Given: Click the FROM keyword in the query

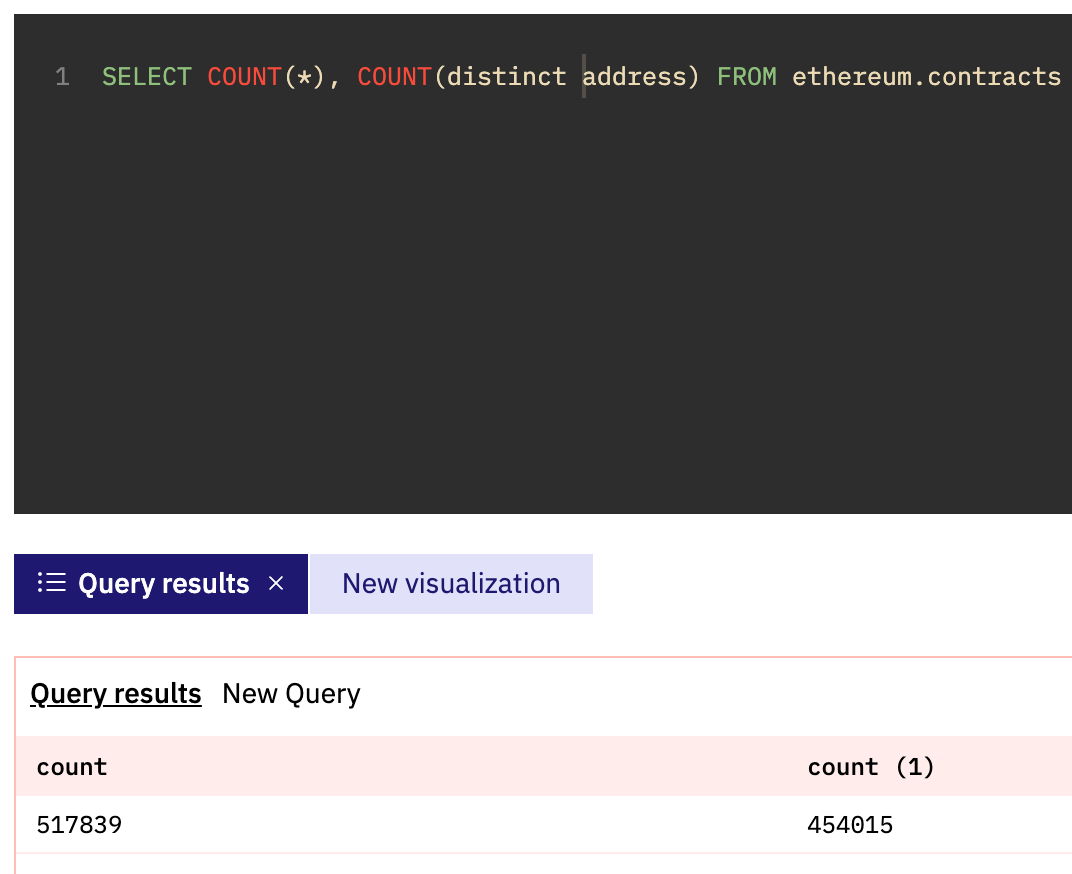Looking at the screenshot, I should [747, 77].
